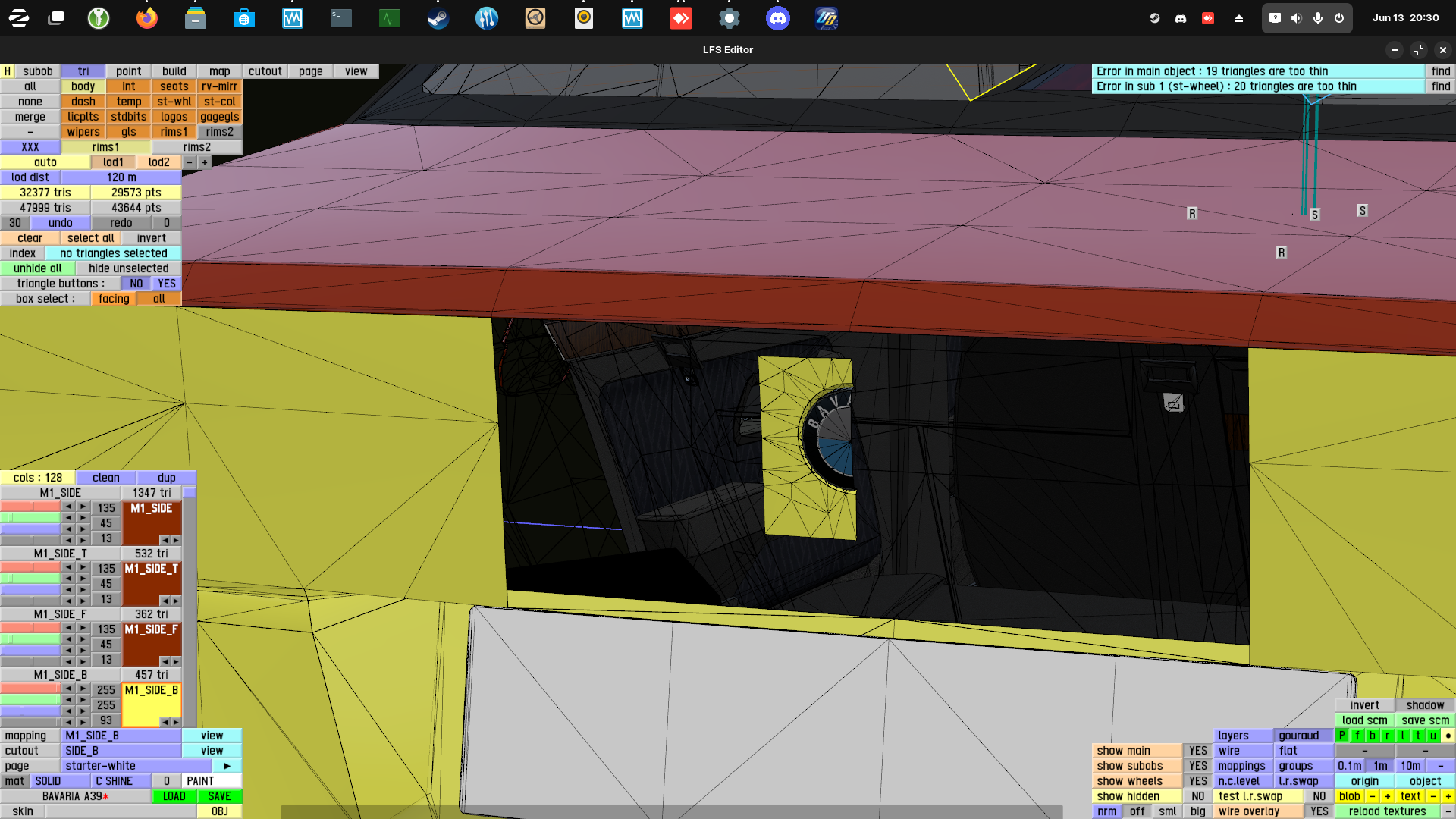Click the black dot view button
This screenshot has height=819, width=1456.
[1448, 736]
